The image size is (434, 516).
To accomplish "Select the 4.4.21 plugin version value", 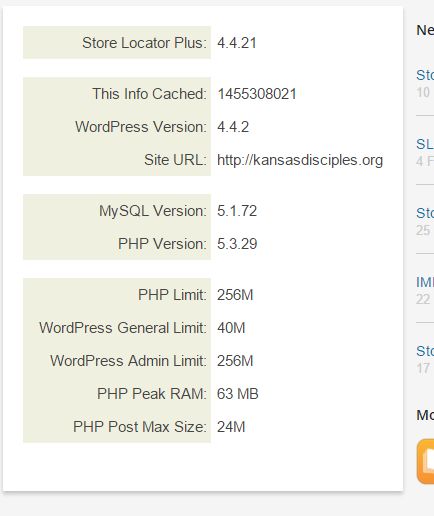I will pyautogui.click(x=237, y=43).
